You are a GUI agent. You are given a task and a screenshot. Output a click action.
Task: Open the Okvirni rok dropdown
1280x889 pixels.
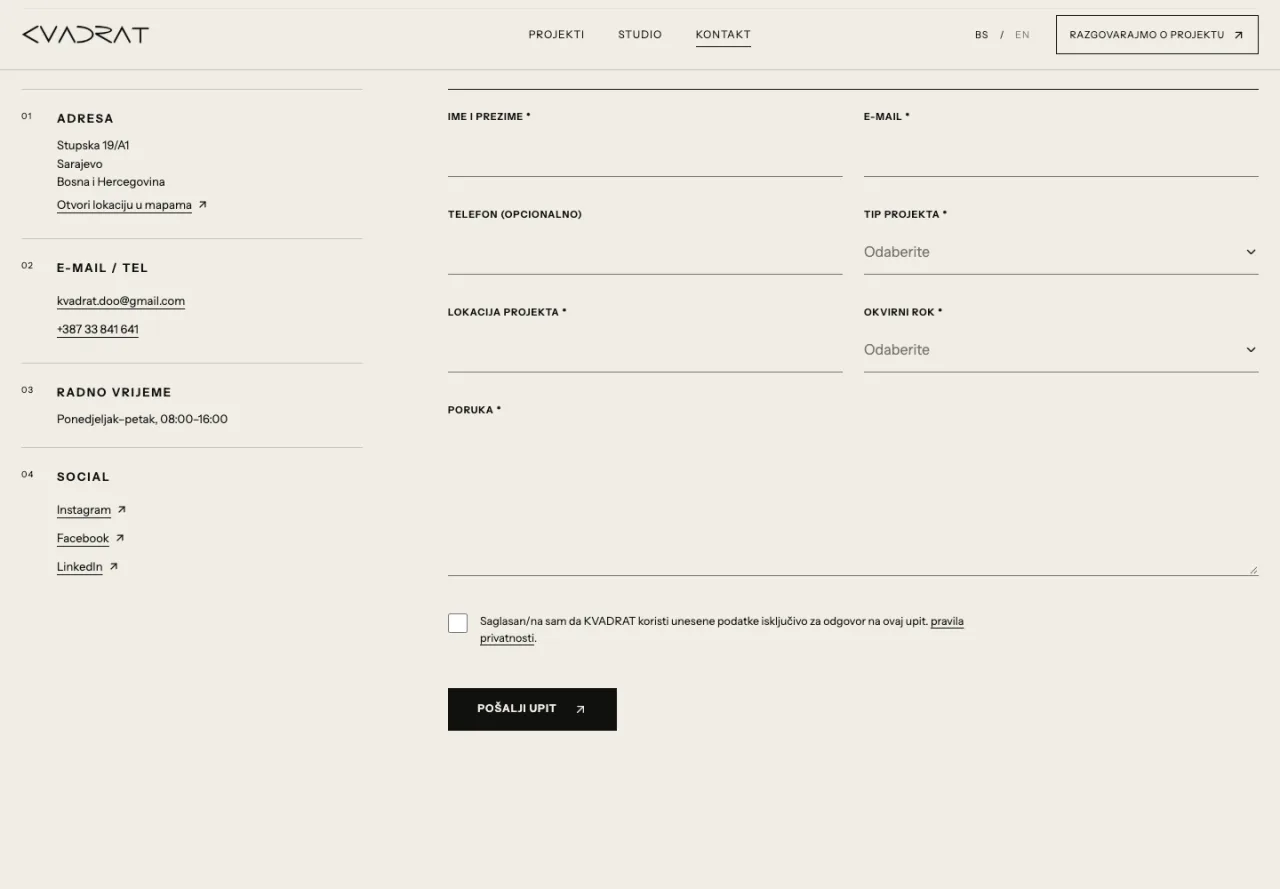coord(1061,350)
